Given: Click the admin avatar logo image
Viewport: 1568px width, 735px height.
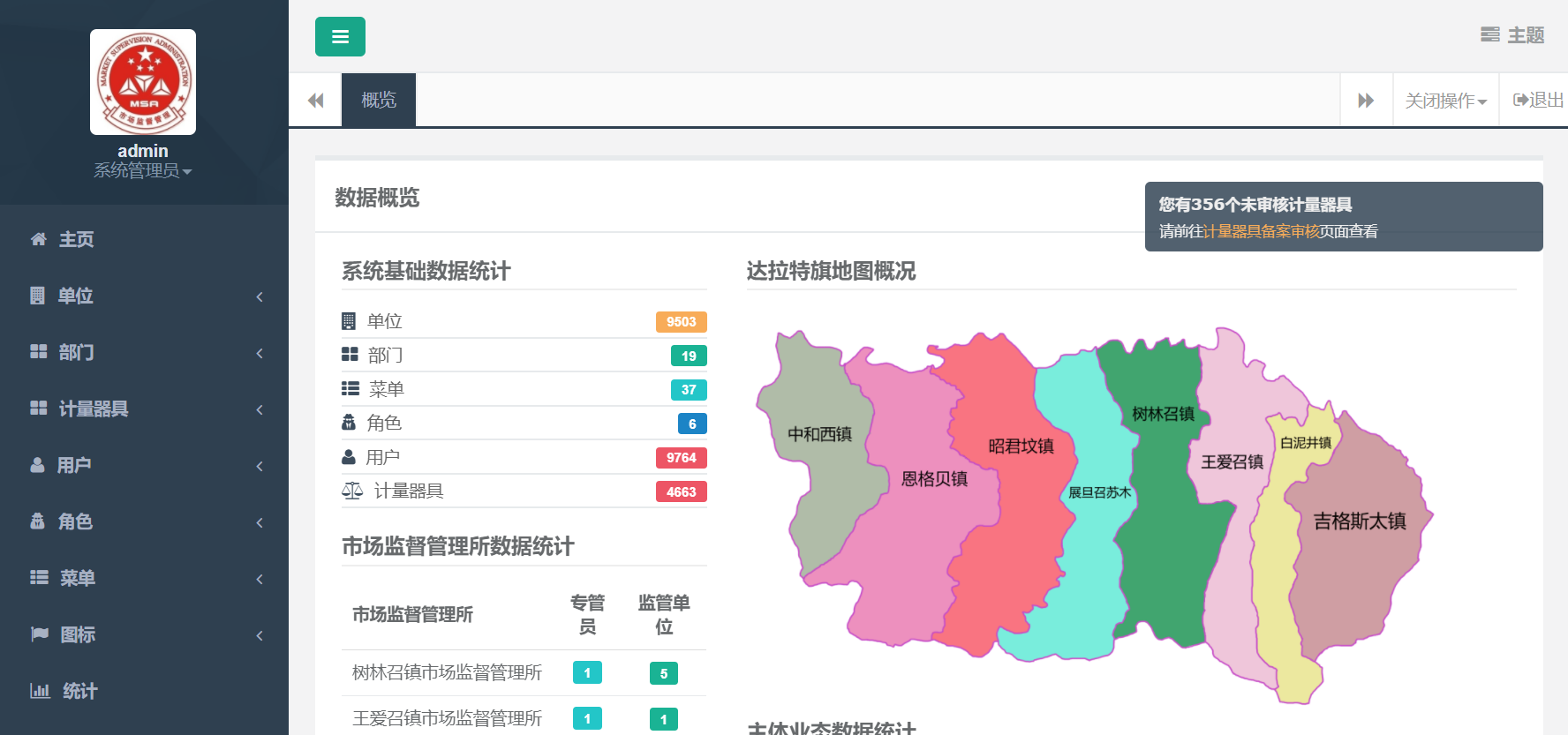Looking at the screenshot, I should coord(143,82).
